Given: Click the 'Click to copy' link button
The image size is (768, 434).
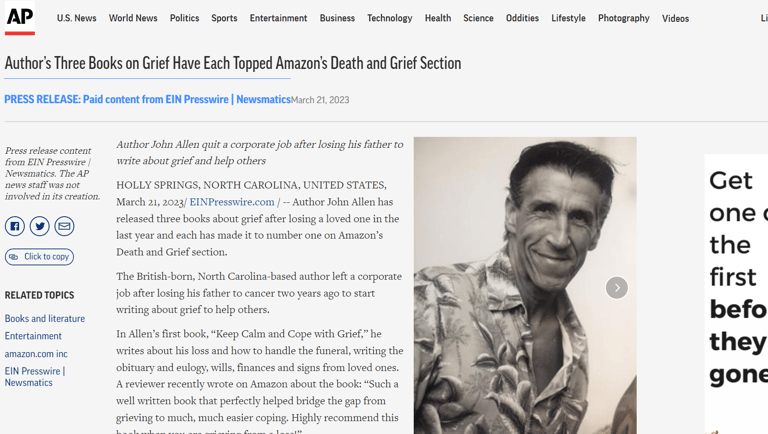Looking at the screenshot, I should [39, 257].
